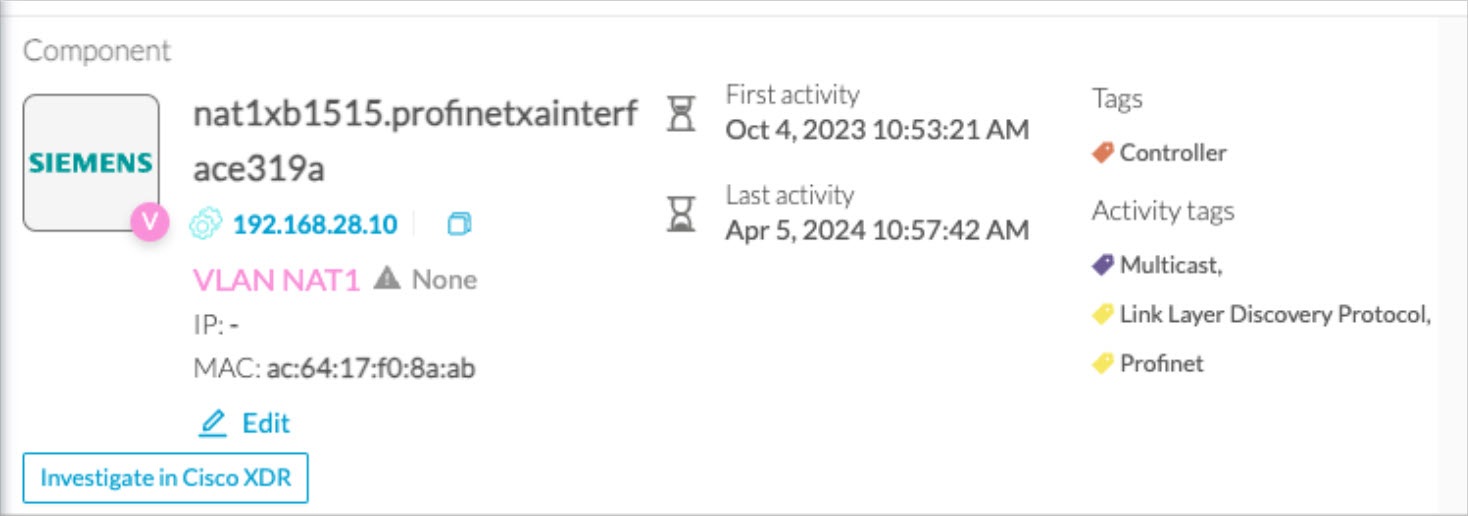
Task: Copy the IP address with the copy icon
Action: click(x=459, y=225)
